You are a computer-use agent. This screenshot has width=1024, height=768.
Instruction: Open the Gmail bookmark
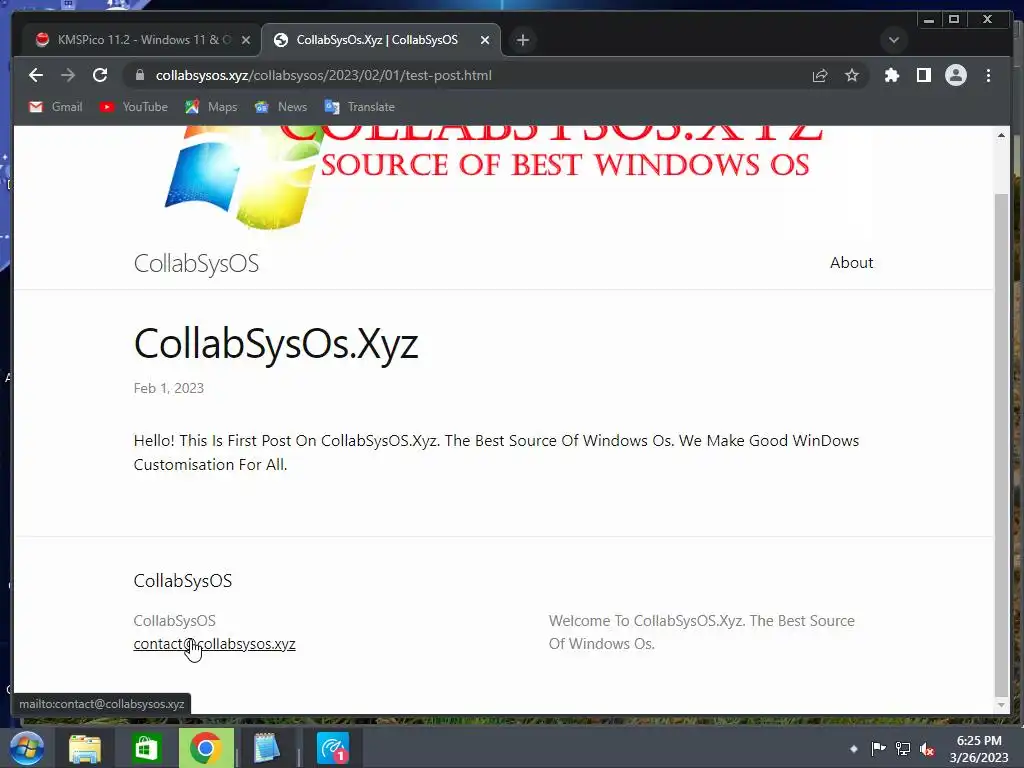[x=56, y=107]
